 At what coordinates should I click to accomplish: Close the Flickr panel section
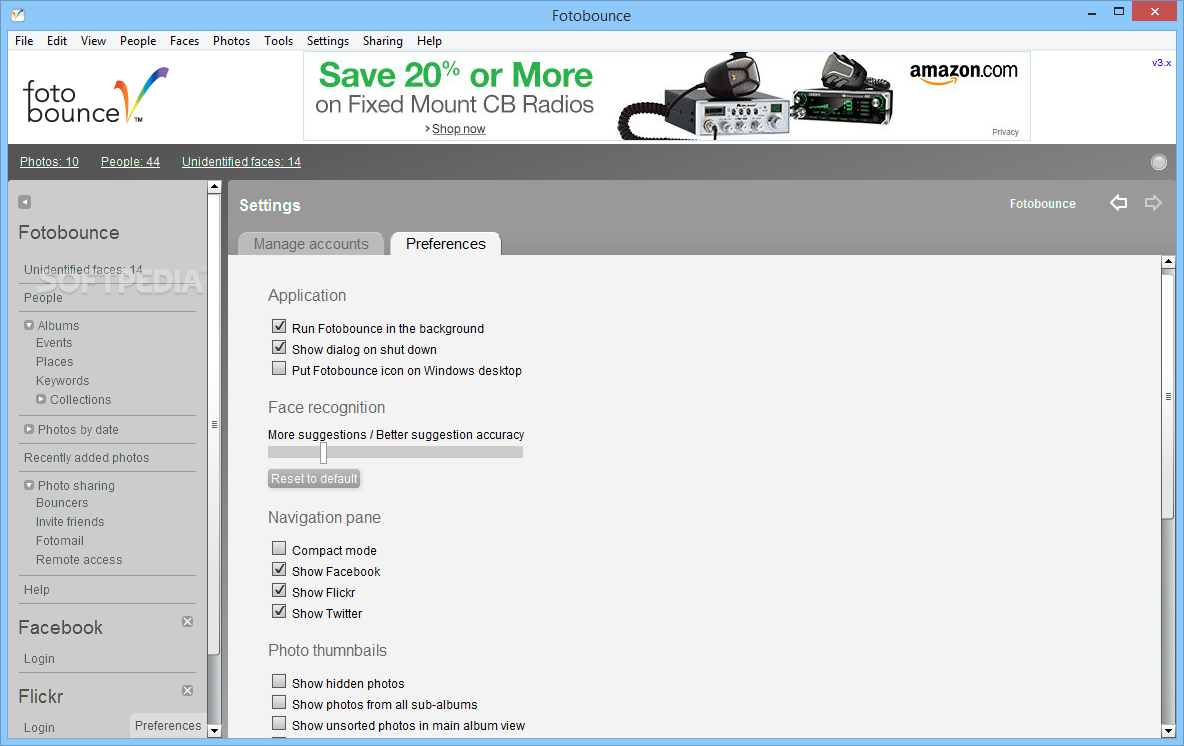(x=187, y=691)
